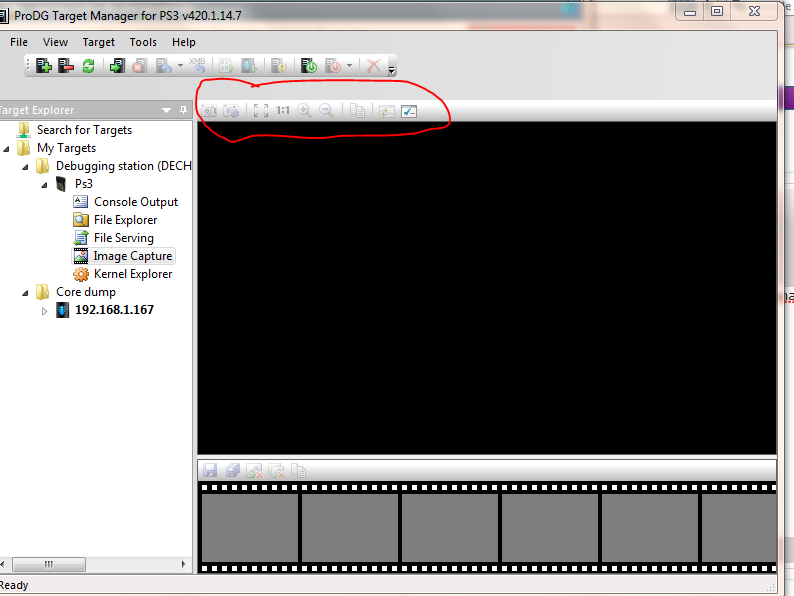Click the scrollbar left arrow in Target Explorer
The height and width of the screenshot is (596, 794).
coord(3,564)
